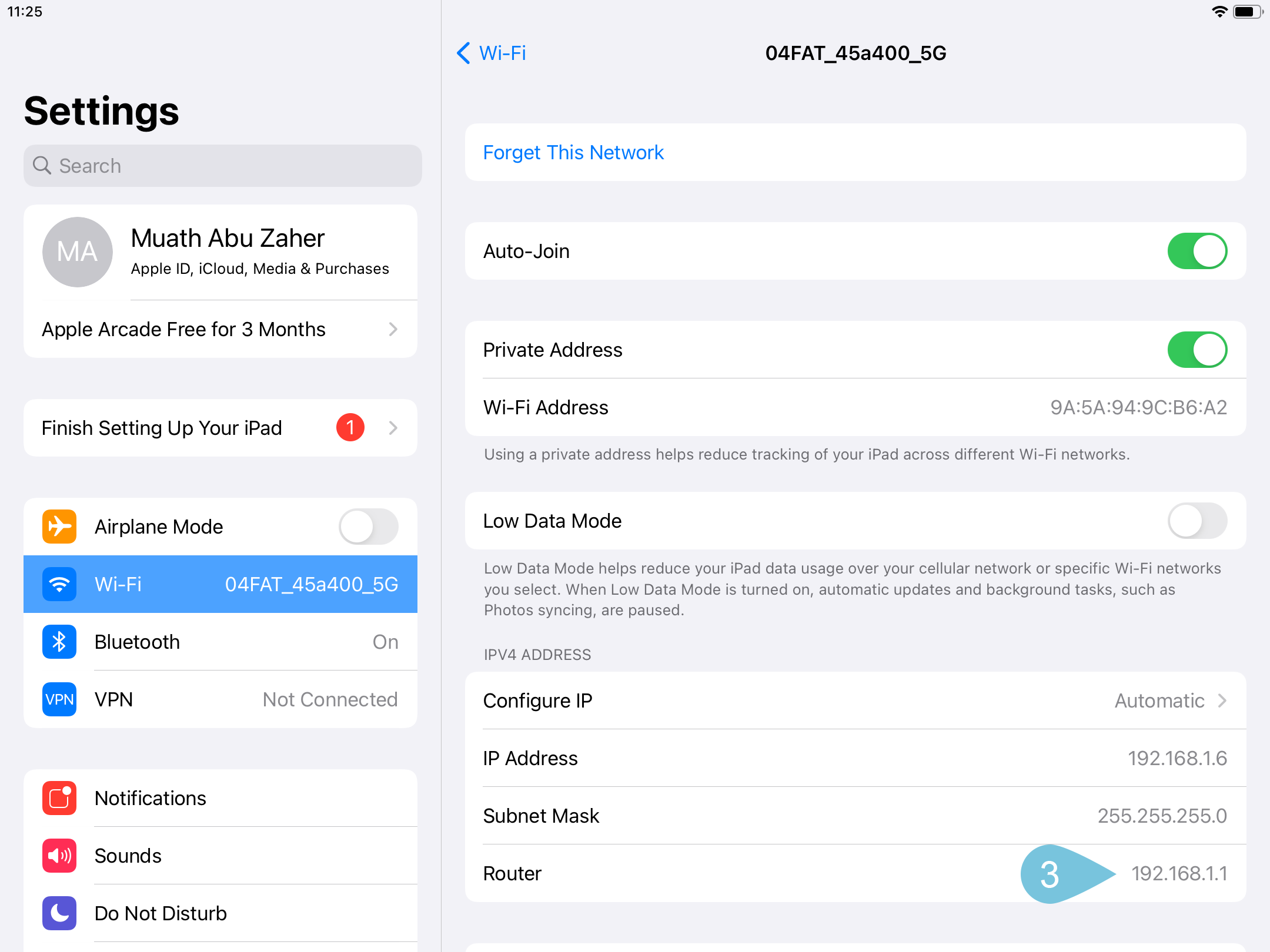
Task: Tap the blue Bluetooth icon
Action: click(59, 642)
